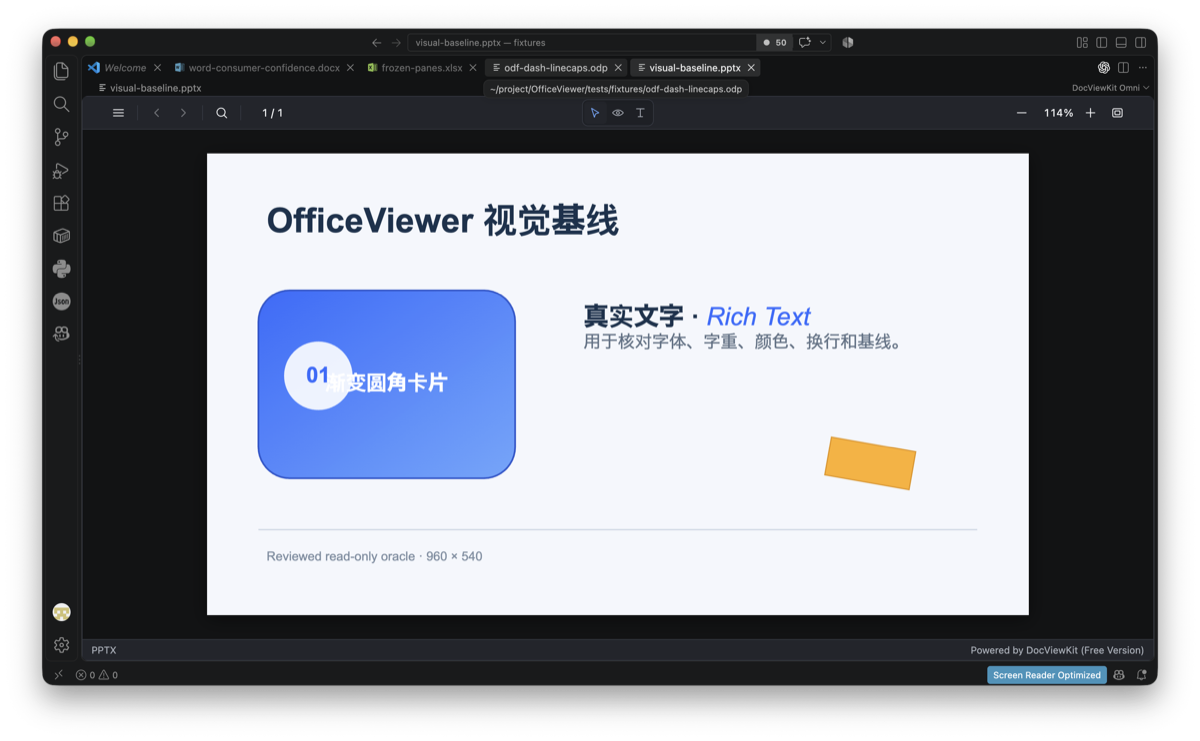This screenshot has width=1200, height=741.
Task: Open the Source Control view
Action: (61, 137)
